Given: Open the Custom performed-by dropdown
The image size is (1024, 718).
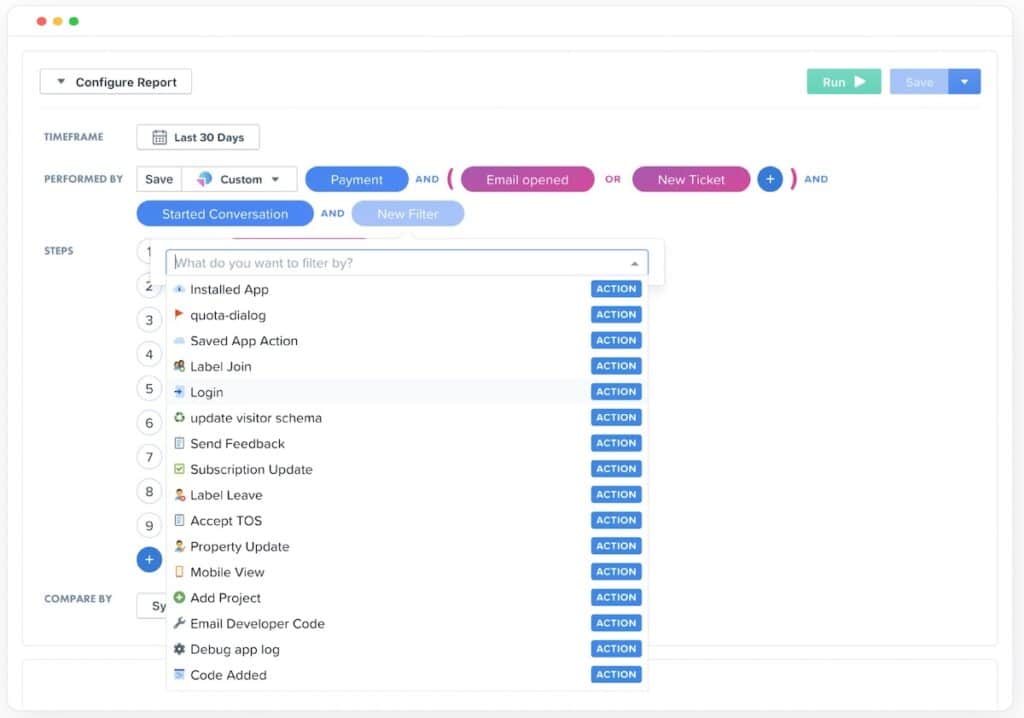Looking at the screenshot, I should (241, 178).
